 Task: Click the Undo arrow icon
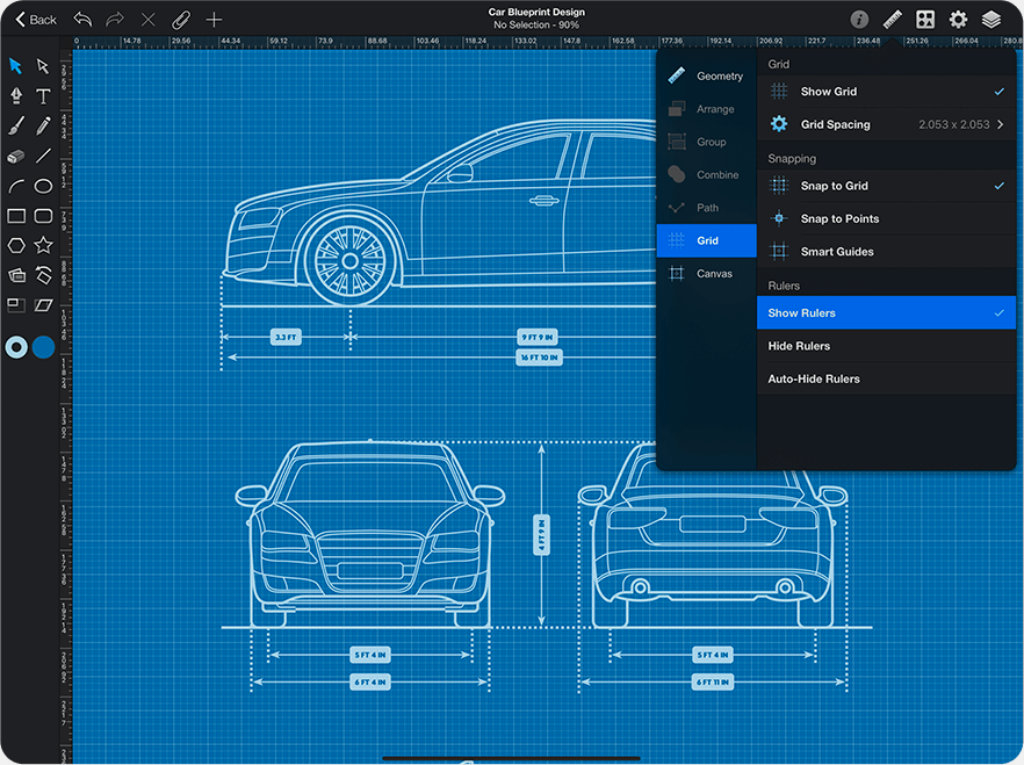(x=83, y=19)
